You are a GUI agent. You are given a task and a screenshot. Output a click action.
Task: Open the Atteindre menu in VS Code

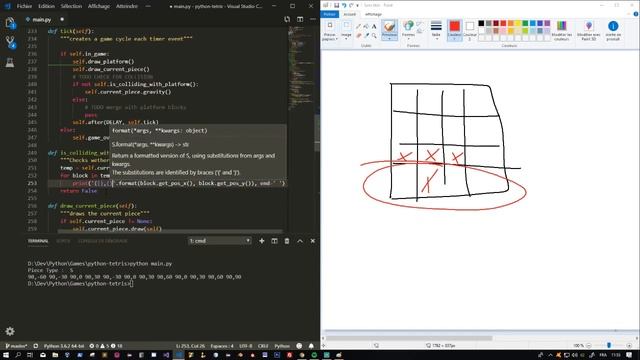click(127, 6)
